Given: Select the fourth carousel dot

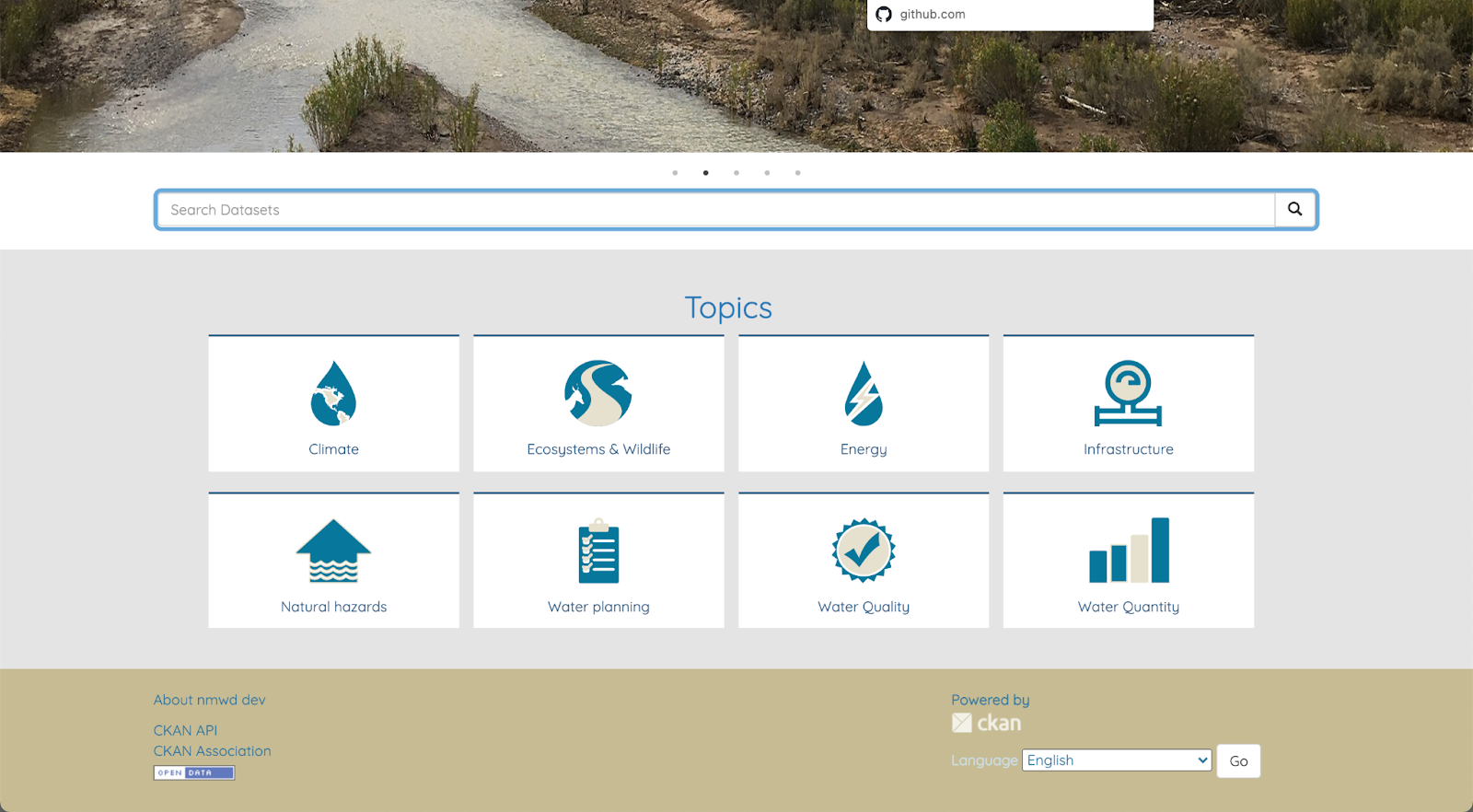Looking at the screenshot, I should (x=767, y=173).
